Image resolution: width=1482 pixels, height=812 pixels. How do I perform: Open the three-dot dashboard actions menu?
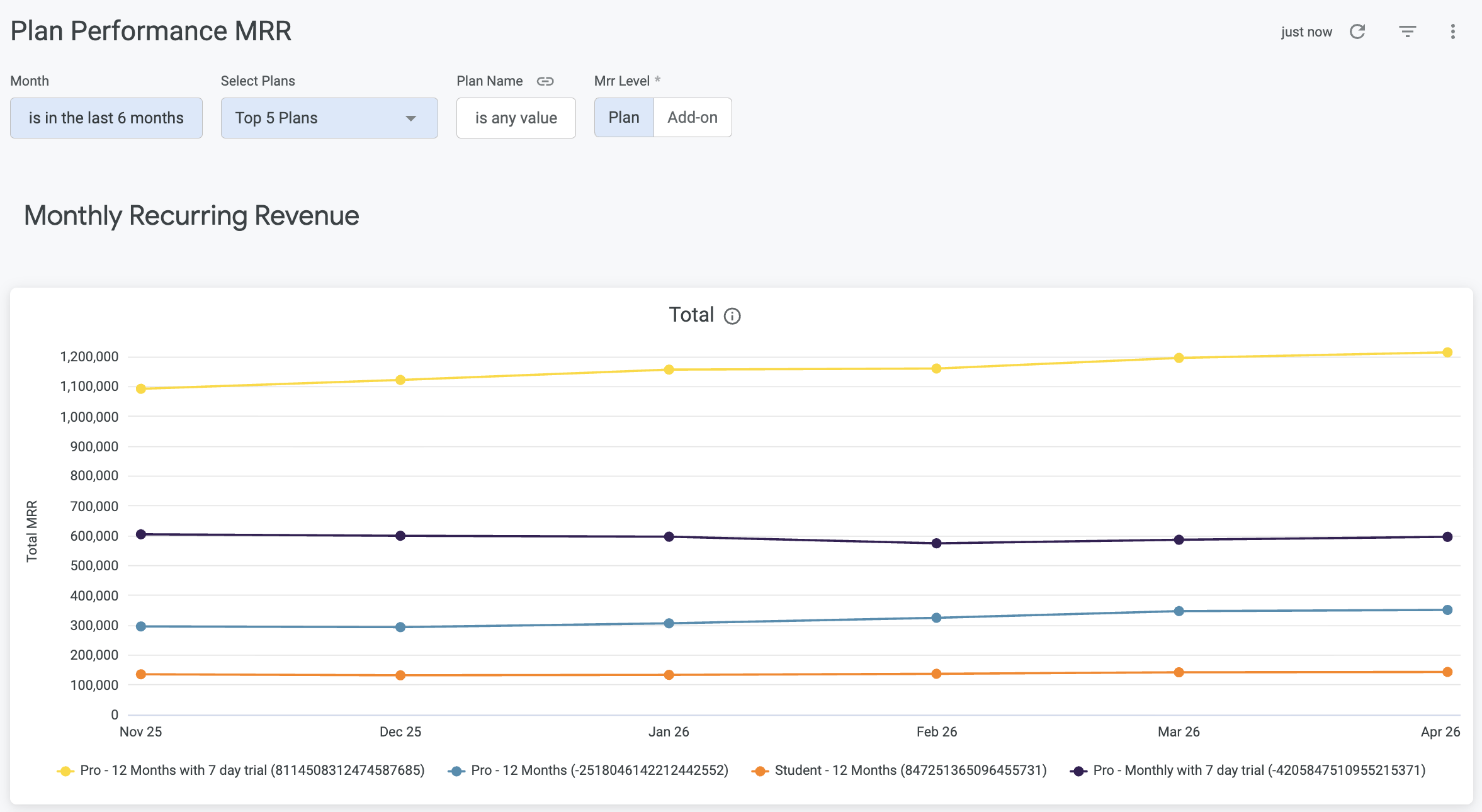point(1452,31)
